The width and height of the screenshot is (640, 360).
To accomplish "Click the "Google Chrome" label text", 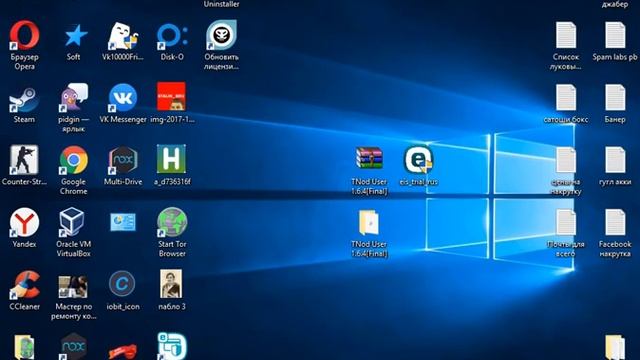I will coord(74,187).
